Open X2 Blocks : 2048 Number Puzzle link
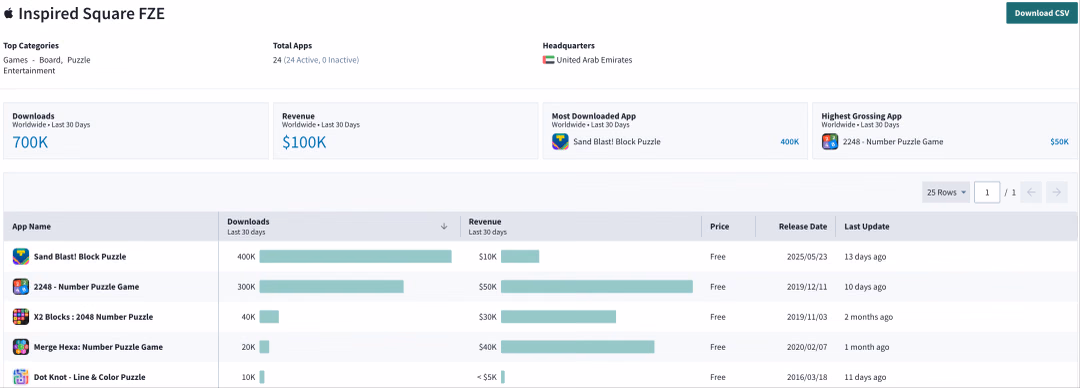Image resolution: width=1080 pixels, height=388 pixels. click(x=94, y=317)
